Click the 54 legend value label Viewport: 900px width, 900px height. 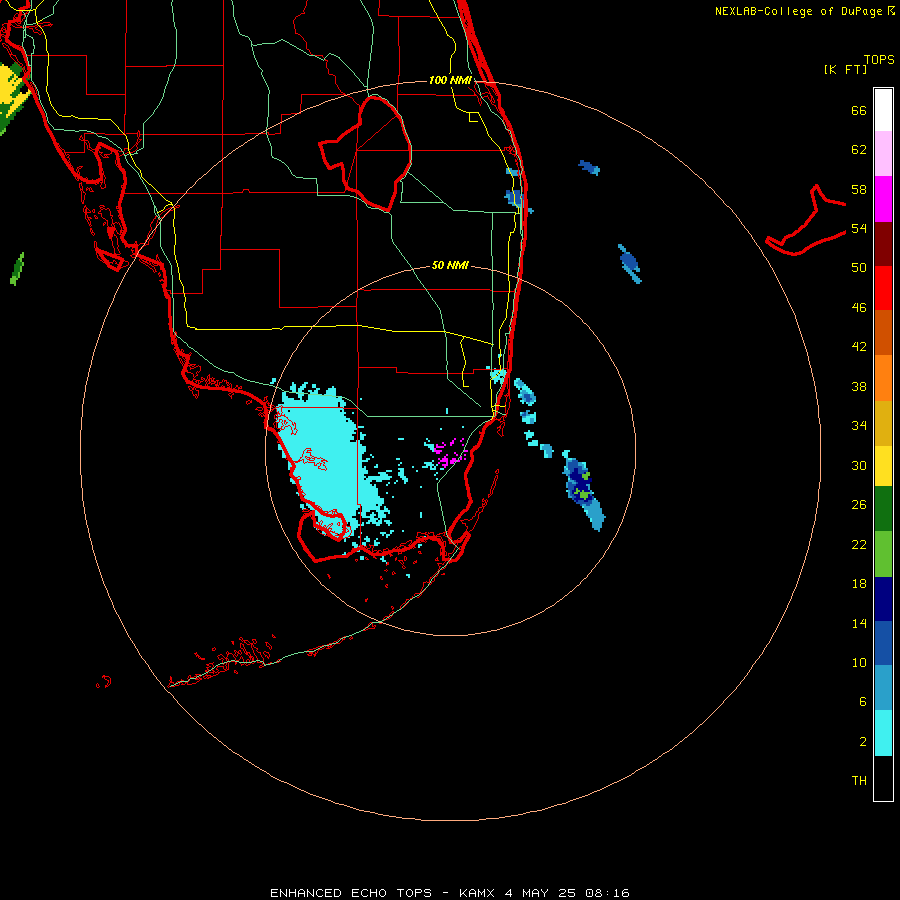(x=859, y=228)
